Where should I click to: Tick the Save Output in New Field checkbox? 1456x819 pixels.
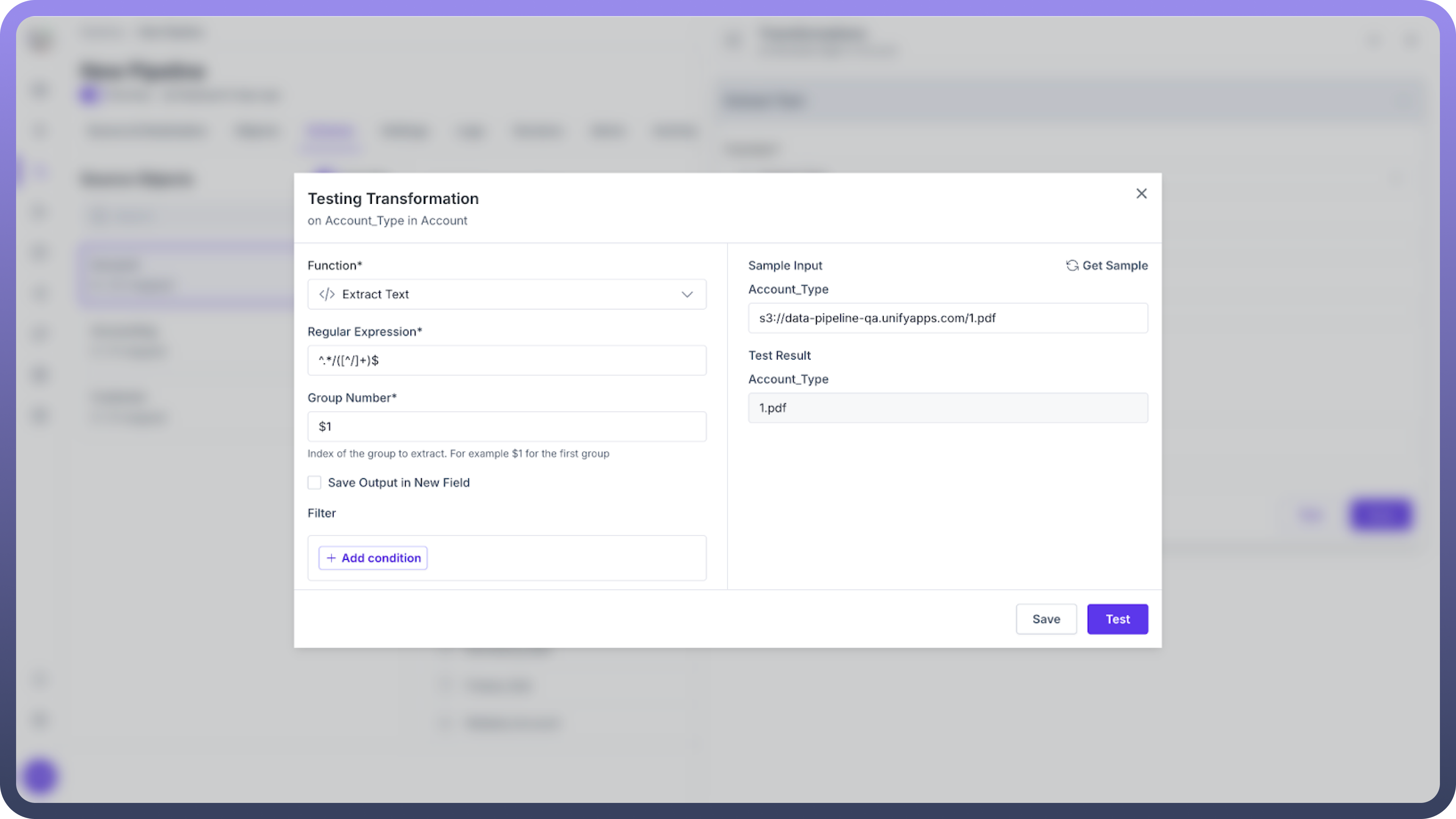[x=314, y=483]
